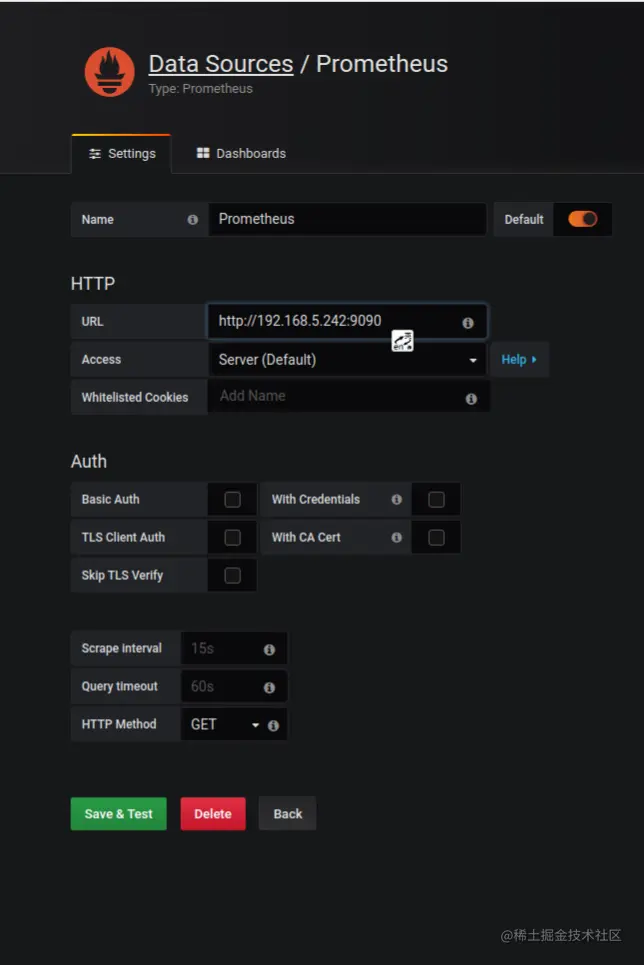Check the With CA Cert checkbox
Viewport: 644px width, 965px height.
436,537
